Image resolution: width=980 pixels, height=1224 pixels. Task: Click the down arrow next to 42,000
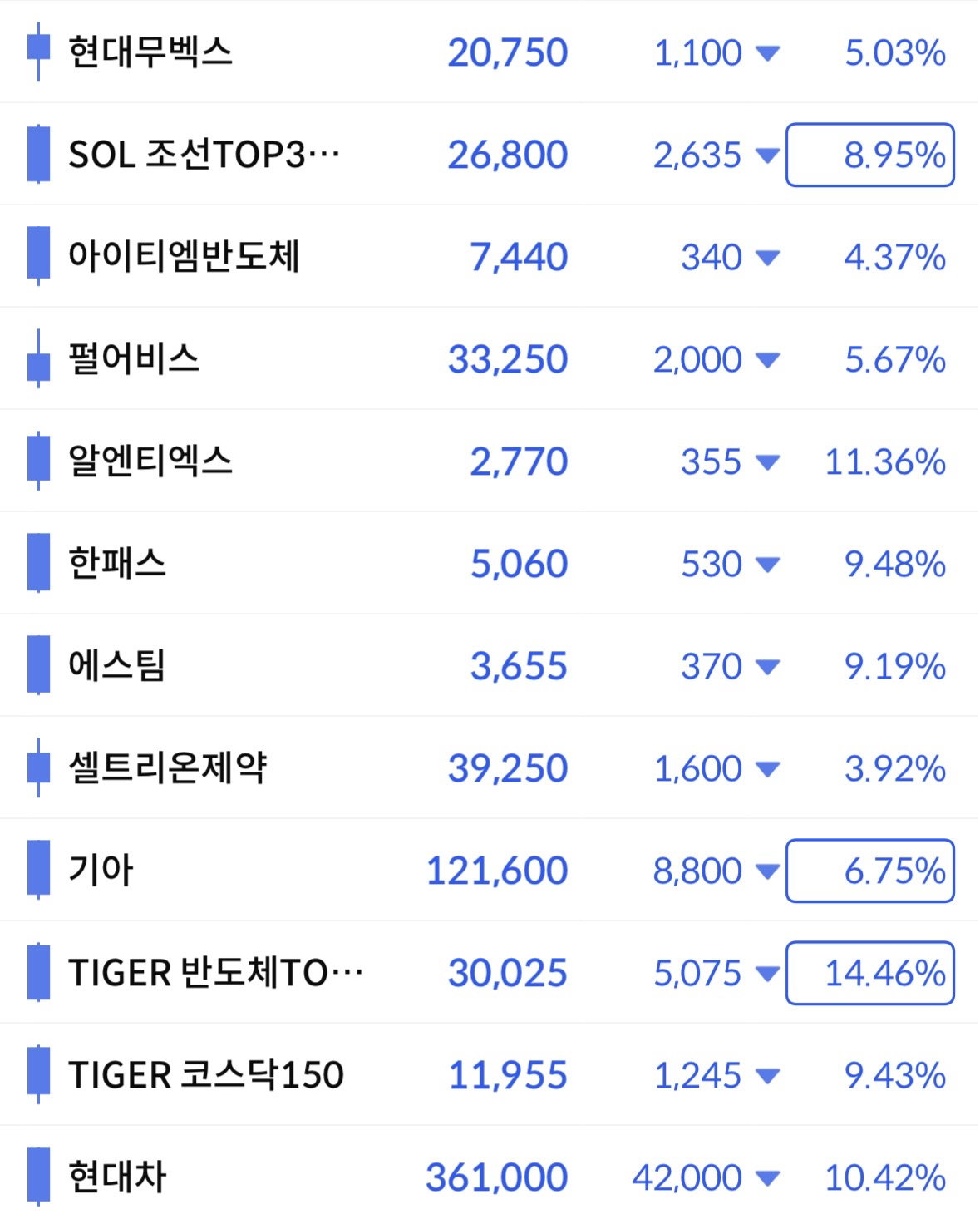(767, 1178)
